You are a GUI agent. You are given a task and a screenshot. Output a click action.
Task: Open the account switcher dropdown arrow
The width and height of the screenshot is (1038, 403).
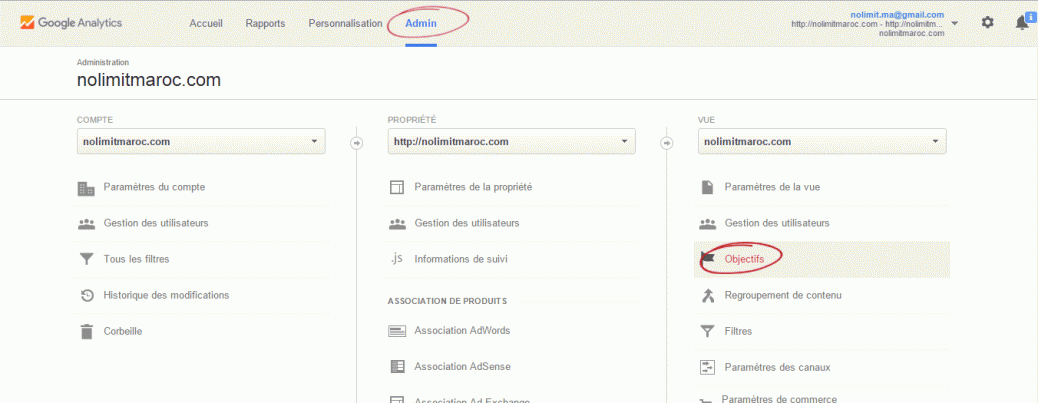tap(955, 23)
